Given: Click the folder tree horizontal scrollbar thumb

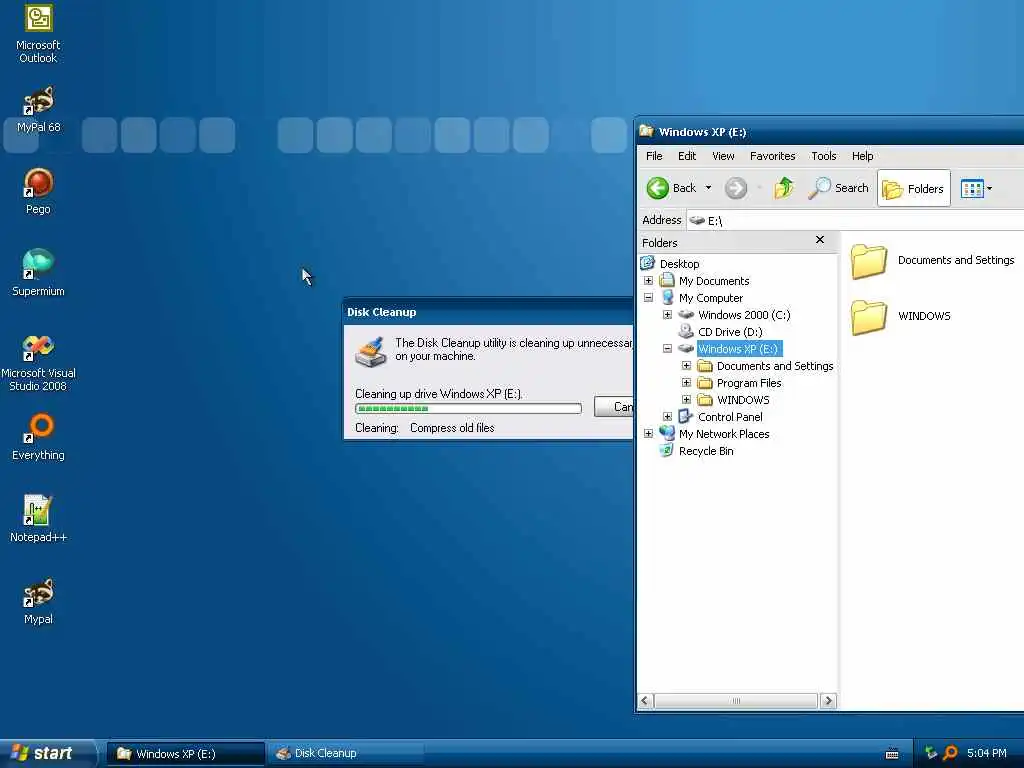Looking at the screenshot, I should tap(736, 701).
